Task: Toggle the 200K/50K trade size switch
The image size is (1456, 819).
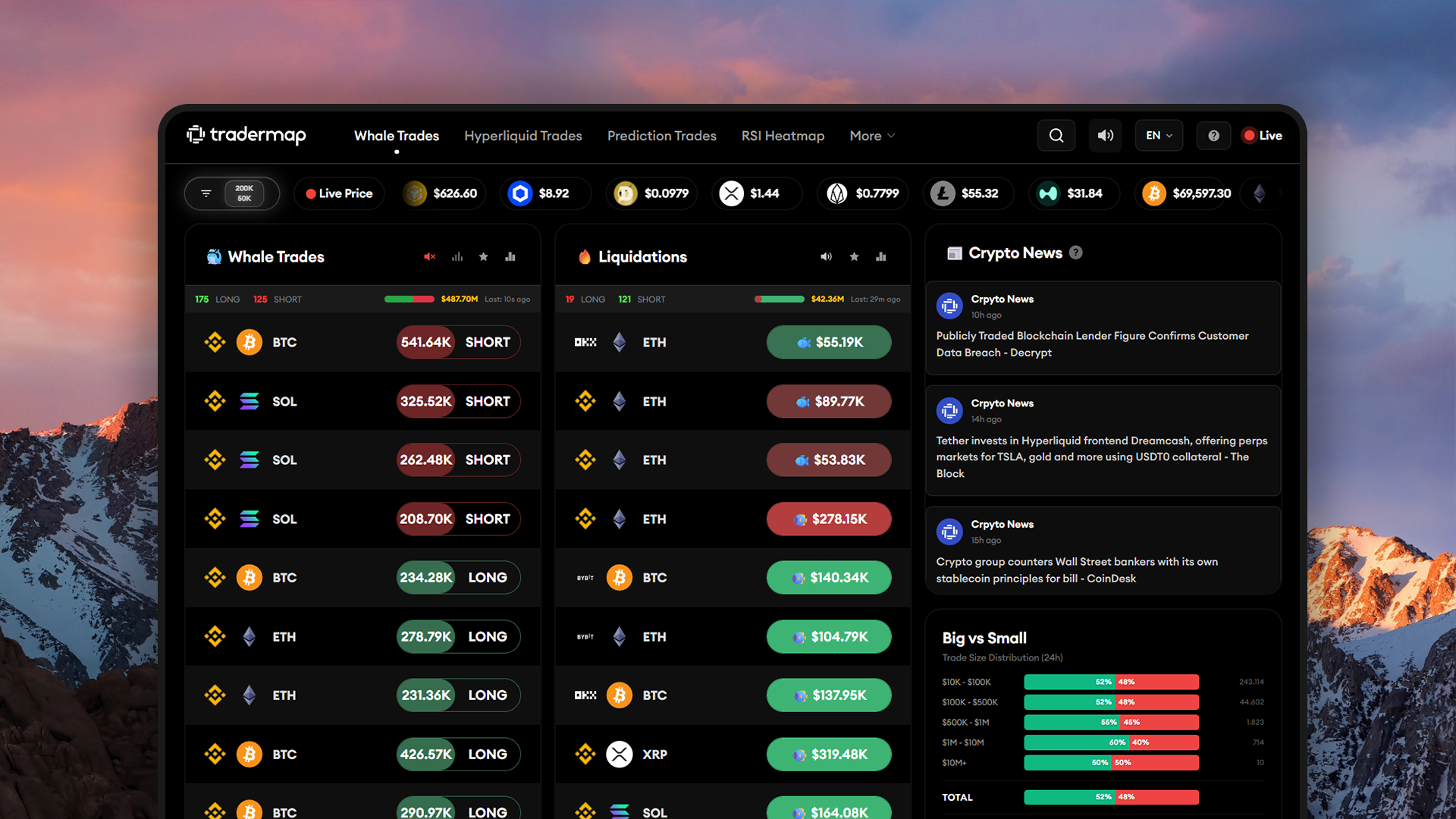Action: point(243,193)
